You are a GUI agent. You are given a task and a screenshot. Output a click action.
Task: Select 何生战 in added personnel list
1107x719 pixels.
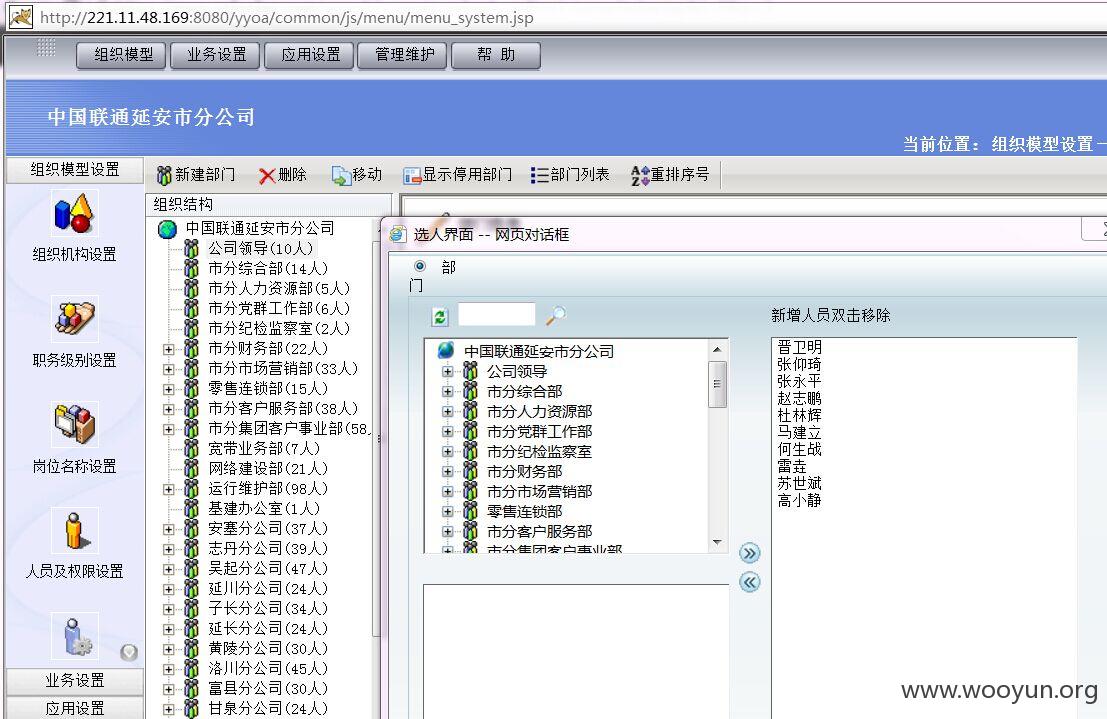799,449
